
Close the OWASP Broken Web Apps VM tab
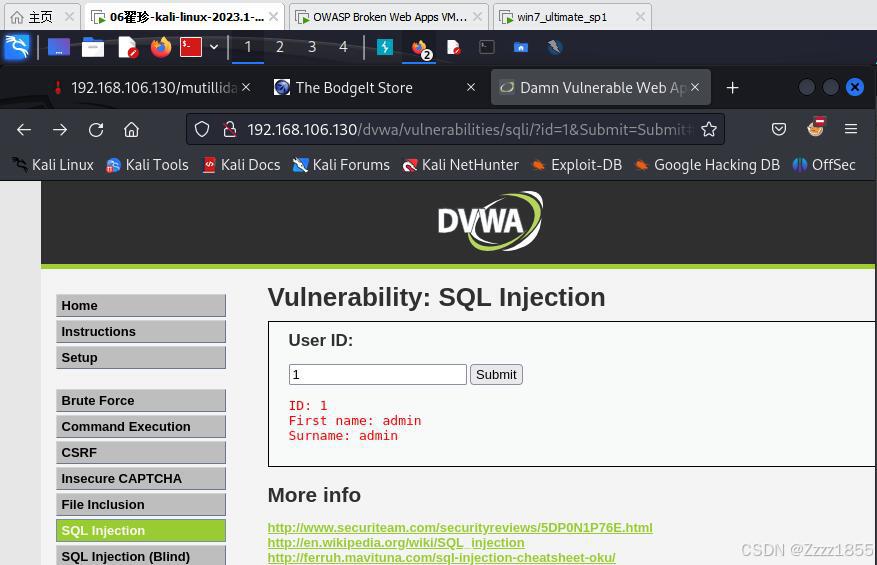coord(478,17)
